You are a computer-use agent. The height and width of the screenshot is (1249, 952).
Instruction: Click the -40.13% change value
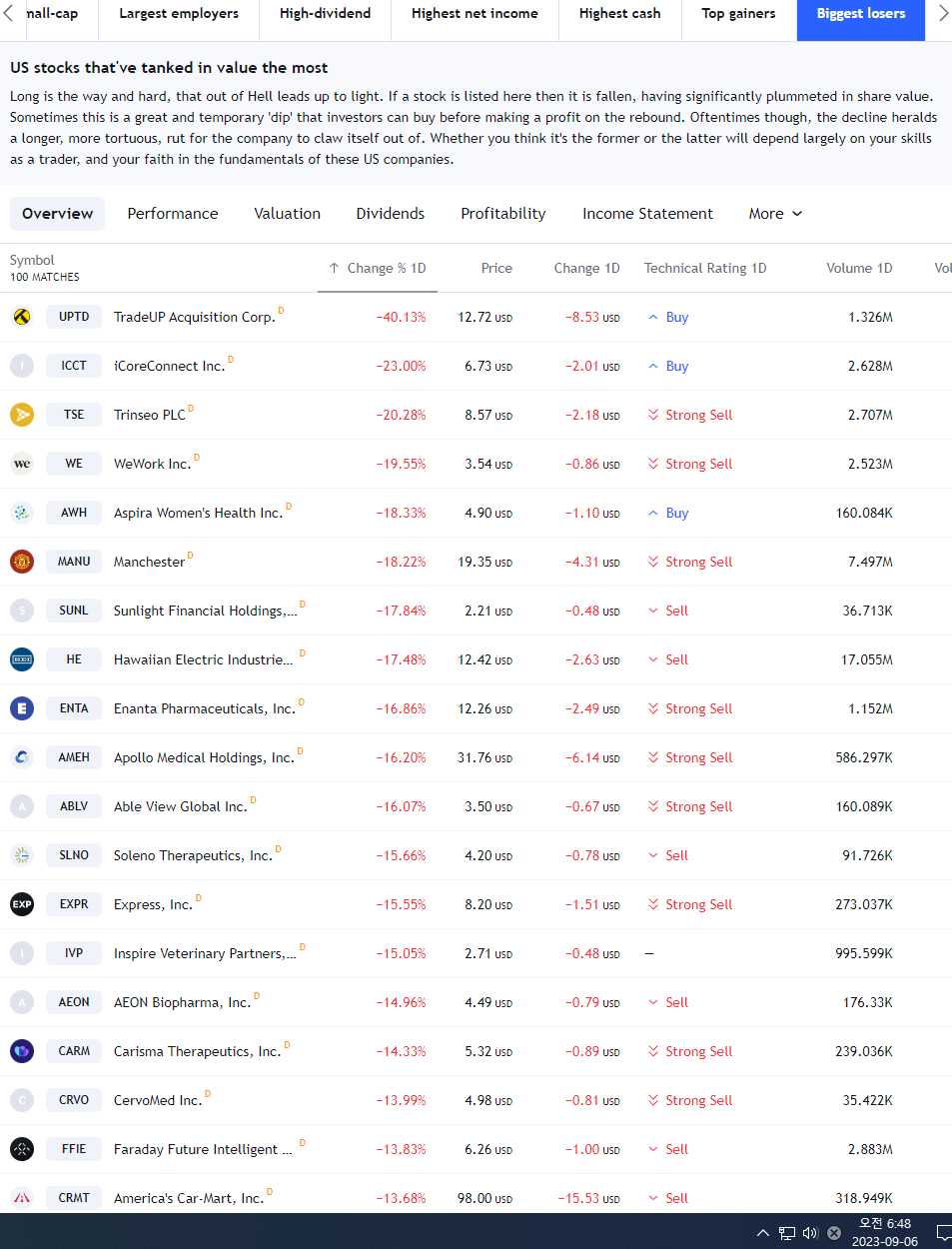tap(401, 317)
